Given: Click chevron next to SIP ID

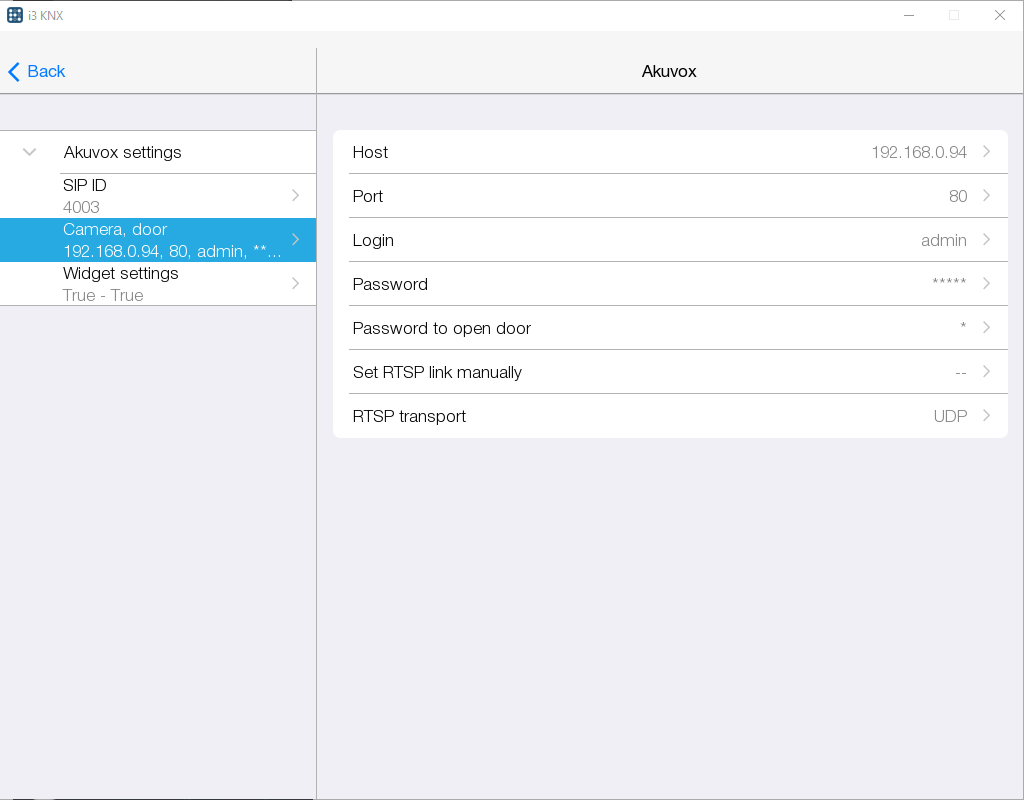Looking at the screenshot, I should [x=295, y=196].
